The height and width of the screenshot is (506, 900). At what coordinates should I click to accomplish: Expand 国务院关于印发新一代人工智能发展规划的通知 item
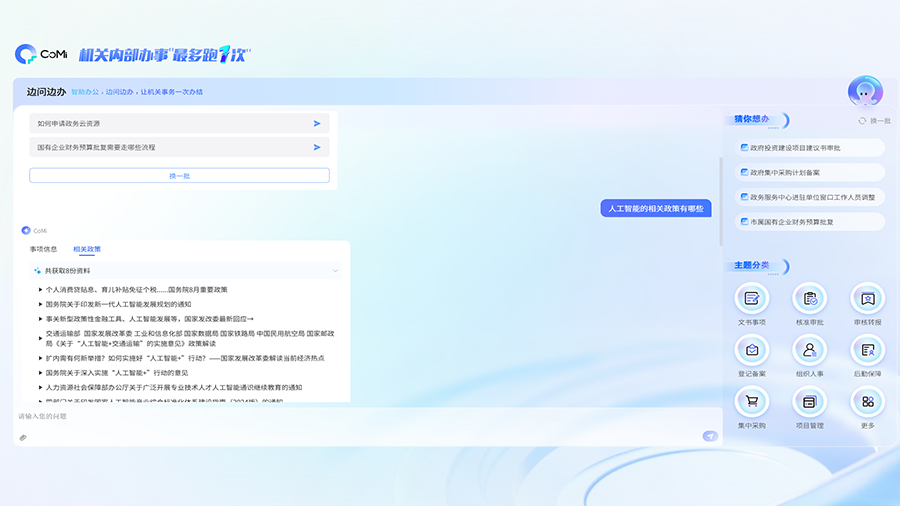(40, 304)
